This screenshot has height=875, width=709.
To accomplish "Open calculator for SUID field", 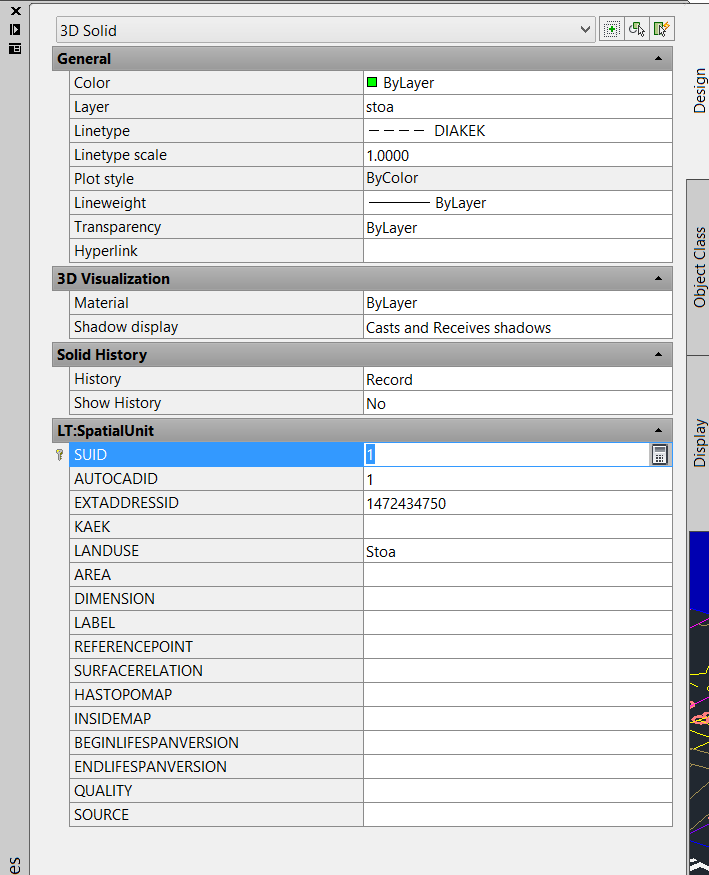I will pyautogui.click(x=659, y=455).
